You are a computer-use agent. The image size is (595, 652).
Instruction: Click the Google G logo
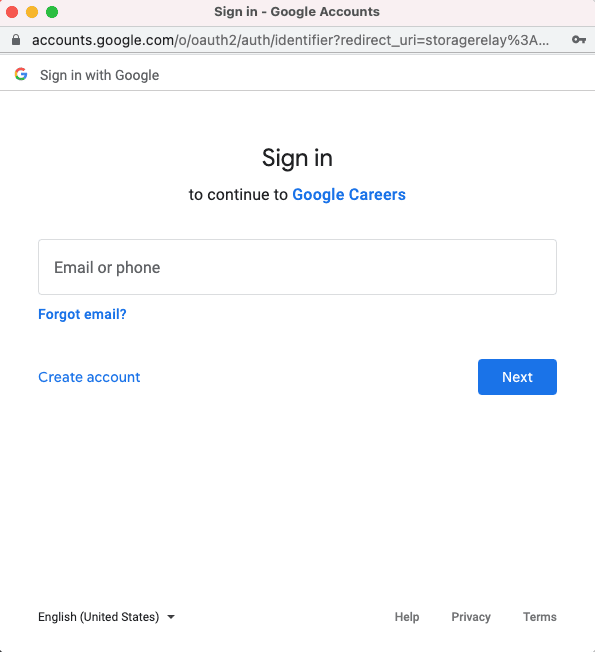click(x=21, y=74)
